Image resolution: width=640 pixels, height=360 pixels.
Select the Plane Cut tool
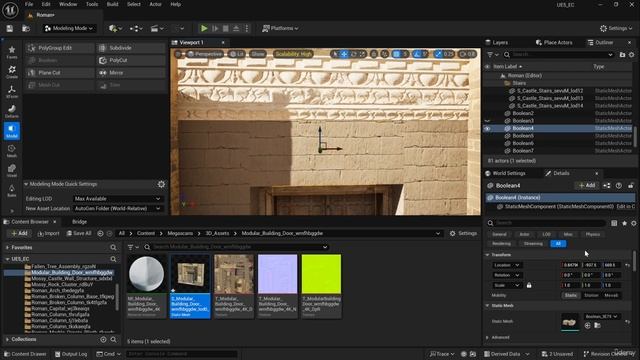(59, 73)
